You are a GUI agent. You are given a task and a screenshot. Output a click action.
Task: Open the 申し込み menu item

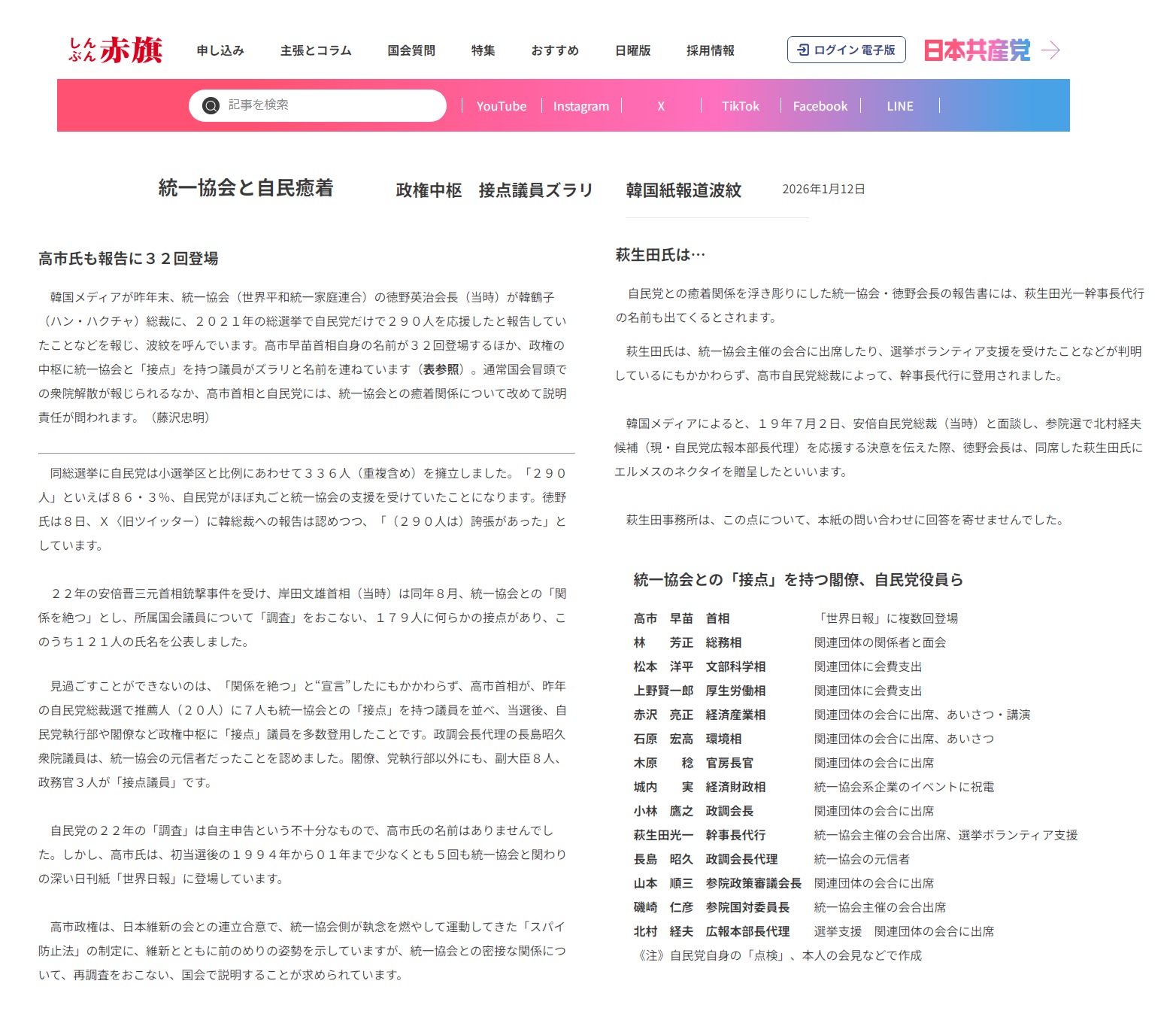point(220,50)
